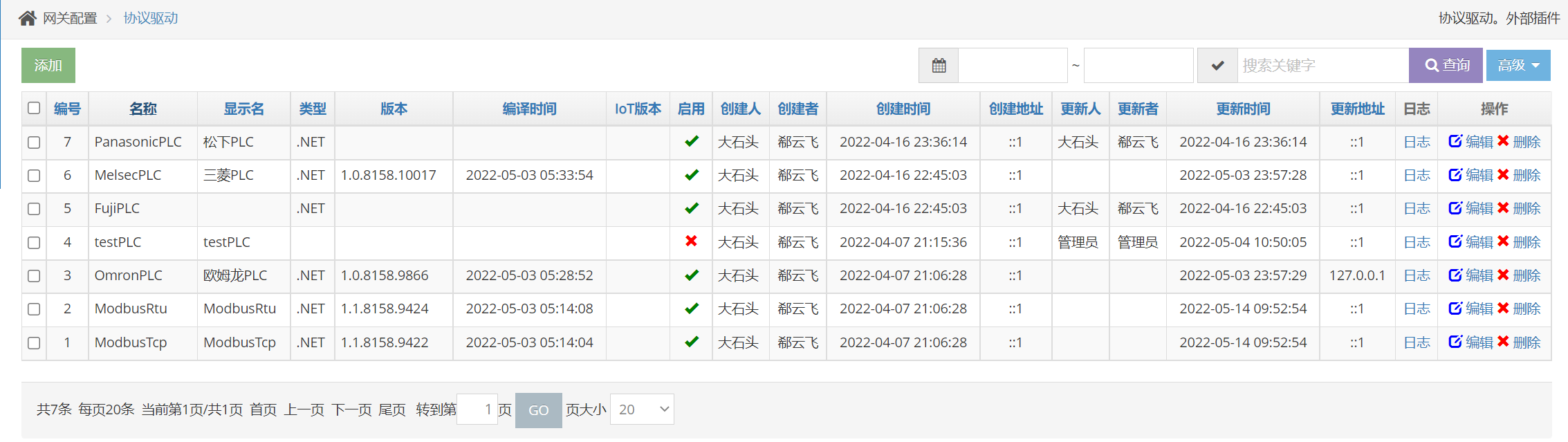Viewport: 1568px width, 442px height.
Task: Tick the checkbox for the ModbusRtu row
Action: pyautogui.click(x=34, y=309)
